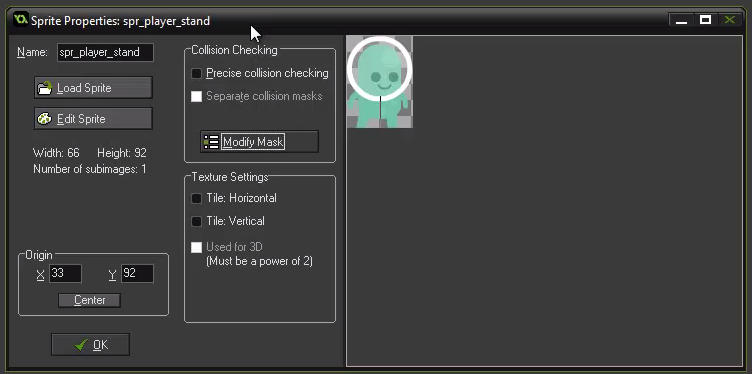Screen dimensions: 752x374
Task: Click the Center origin button
Action: pyautogui.click(x=89, y=300)
